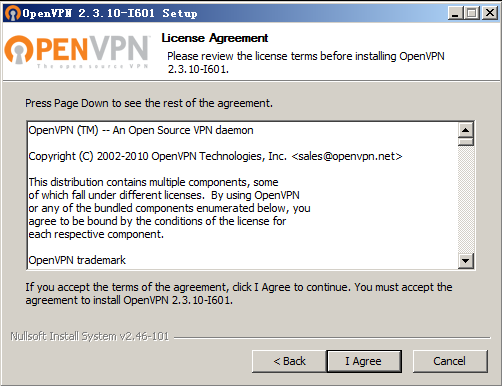Click the License Agreement heading
The image size is (502, 386).
point(215,38)
